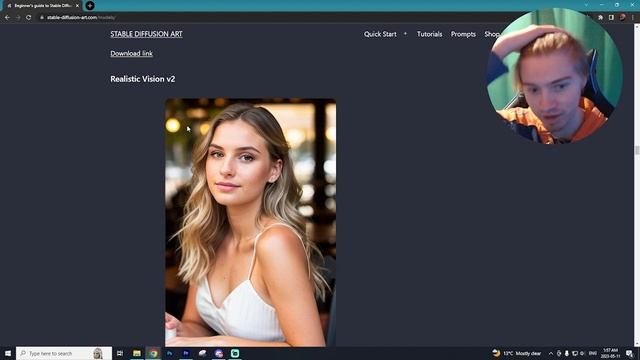Click the microphone tray icon

[567, 353]
